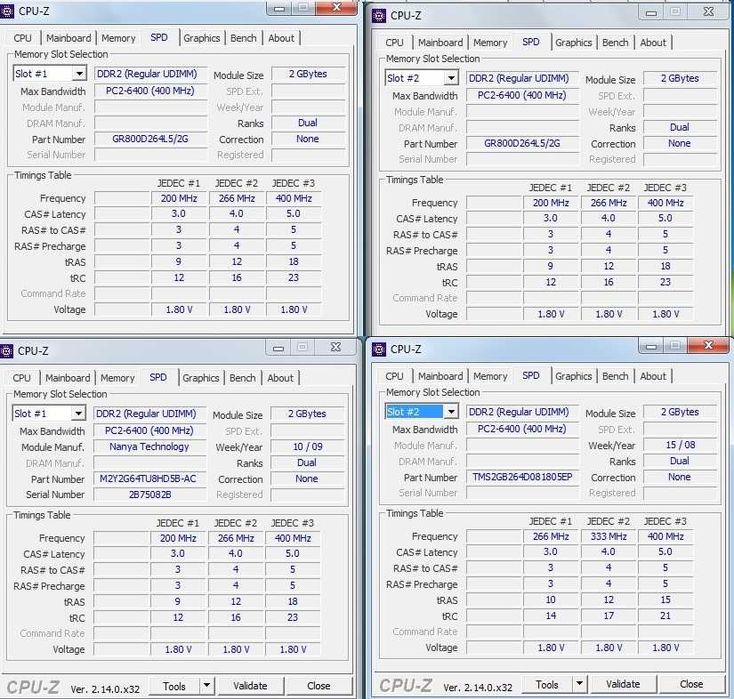Expand Tools arrow in bottom-right window

[579, 684]
